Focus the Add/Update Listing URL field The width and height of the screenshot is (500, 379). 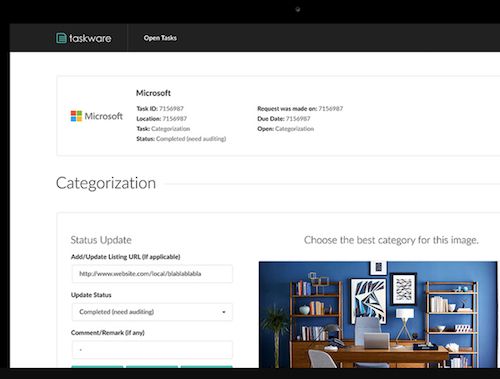click(x=152, y=274)
